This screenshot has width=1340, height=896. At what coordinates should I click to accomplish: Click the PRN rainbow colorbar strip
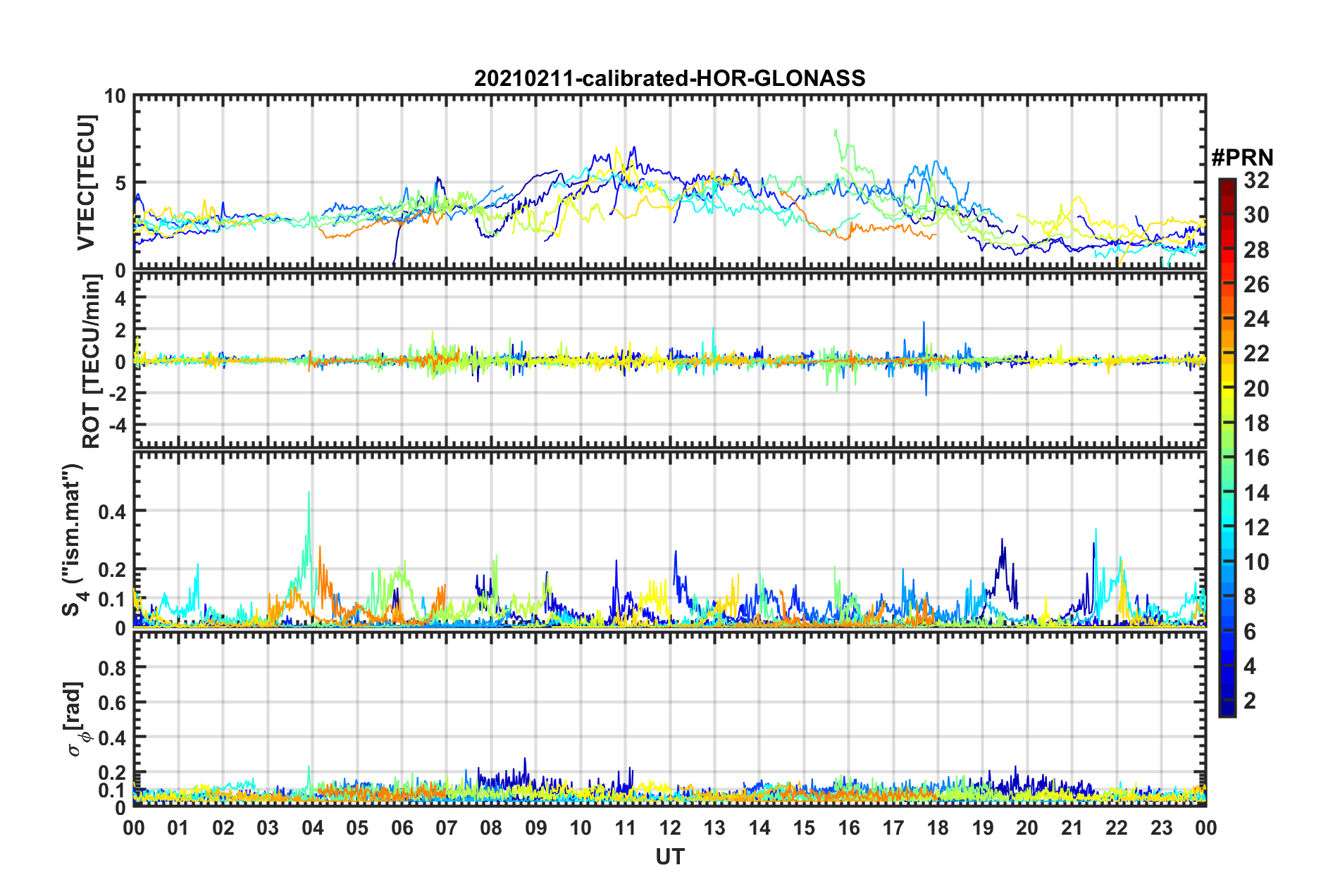(x=1227, y=447)
